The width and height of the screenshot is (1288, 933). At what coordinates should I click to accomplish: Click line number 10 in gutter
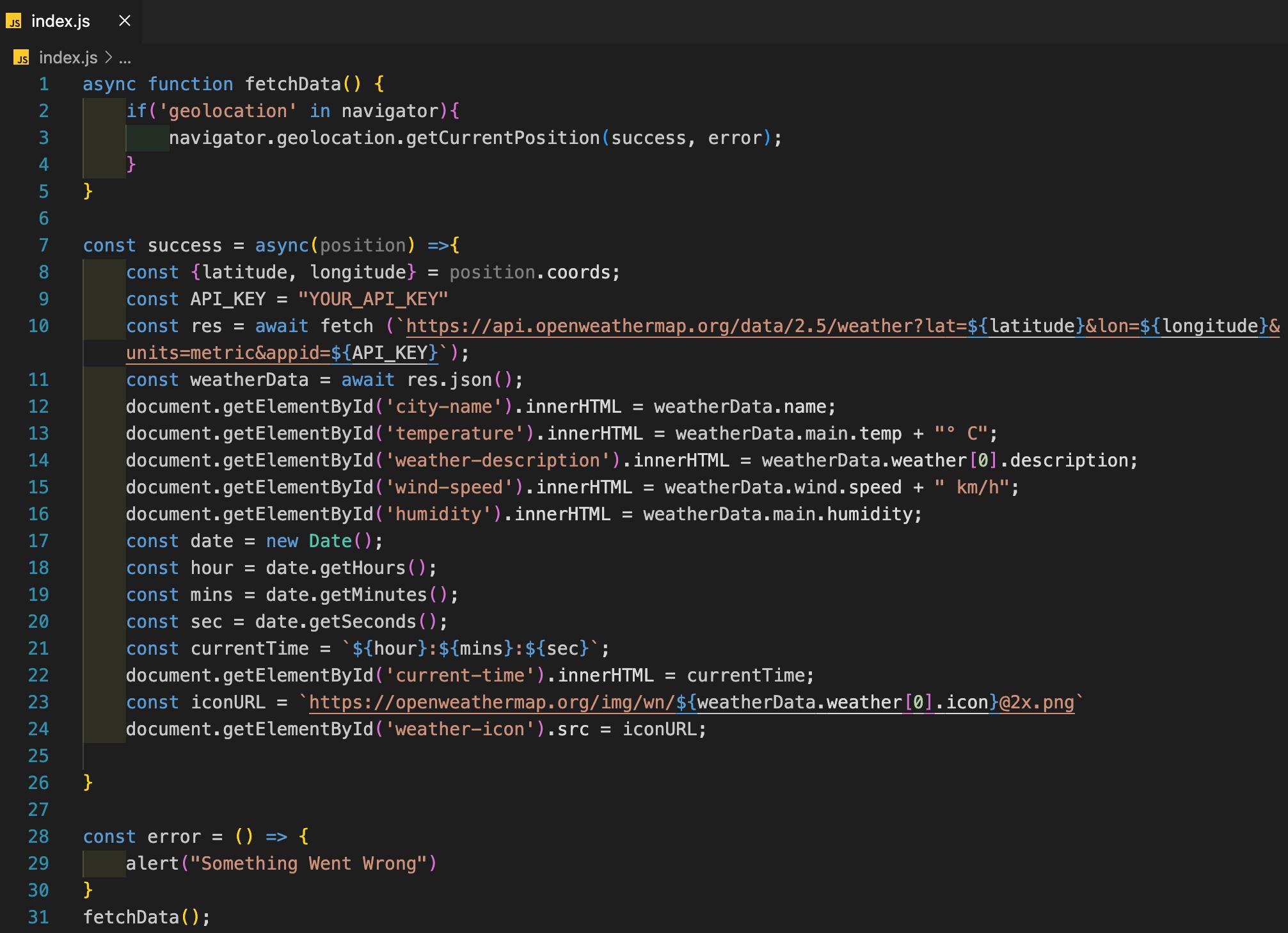click(38, 326)
